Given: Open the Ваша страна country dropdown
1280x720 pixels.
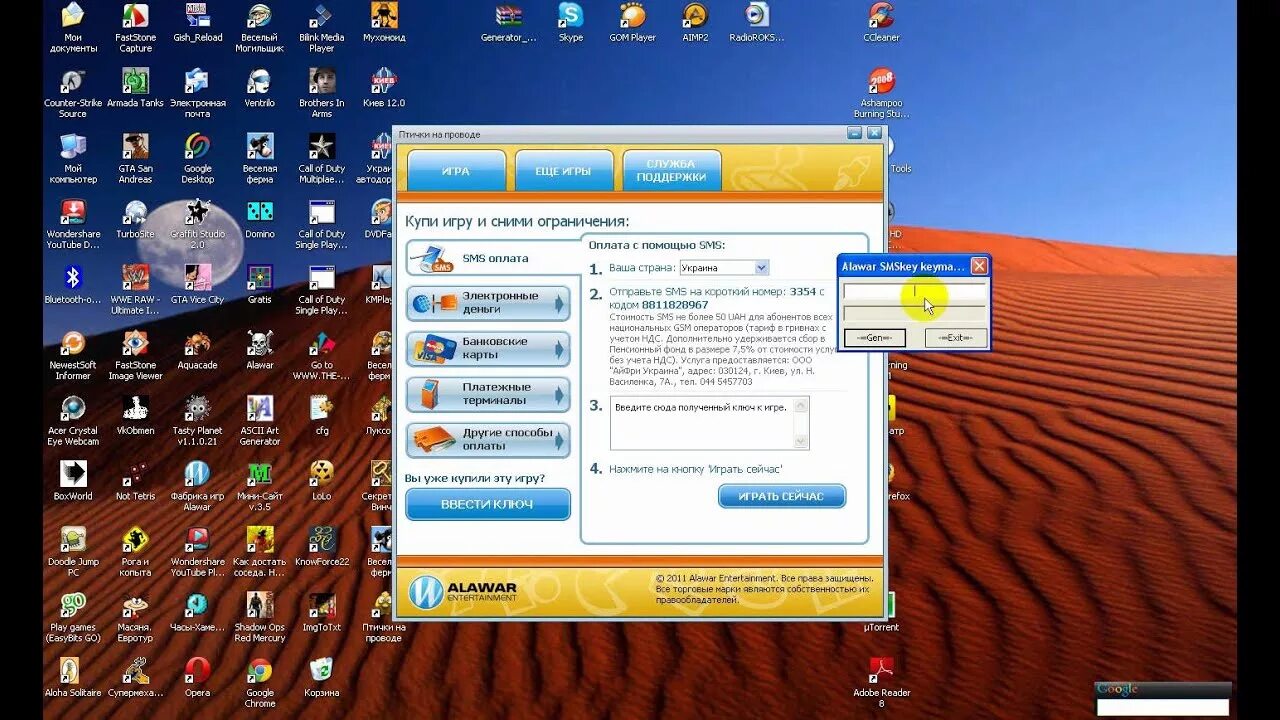Looking at the screenshot, I should tap(724, 267).
